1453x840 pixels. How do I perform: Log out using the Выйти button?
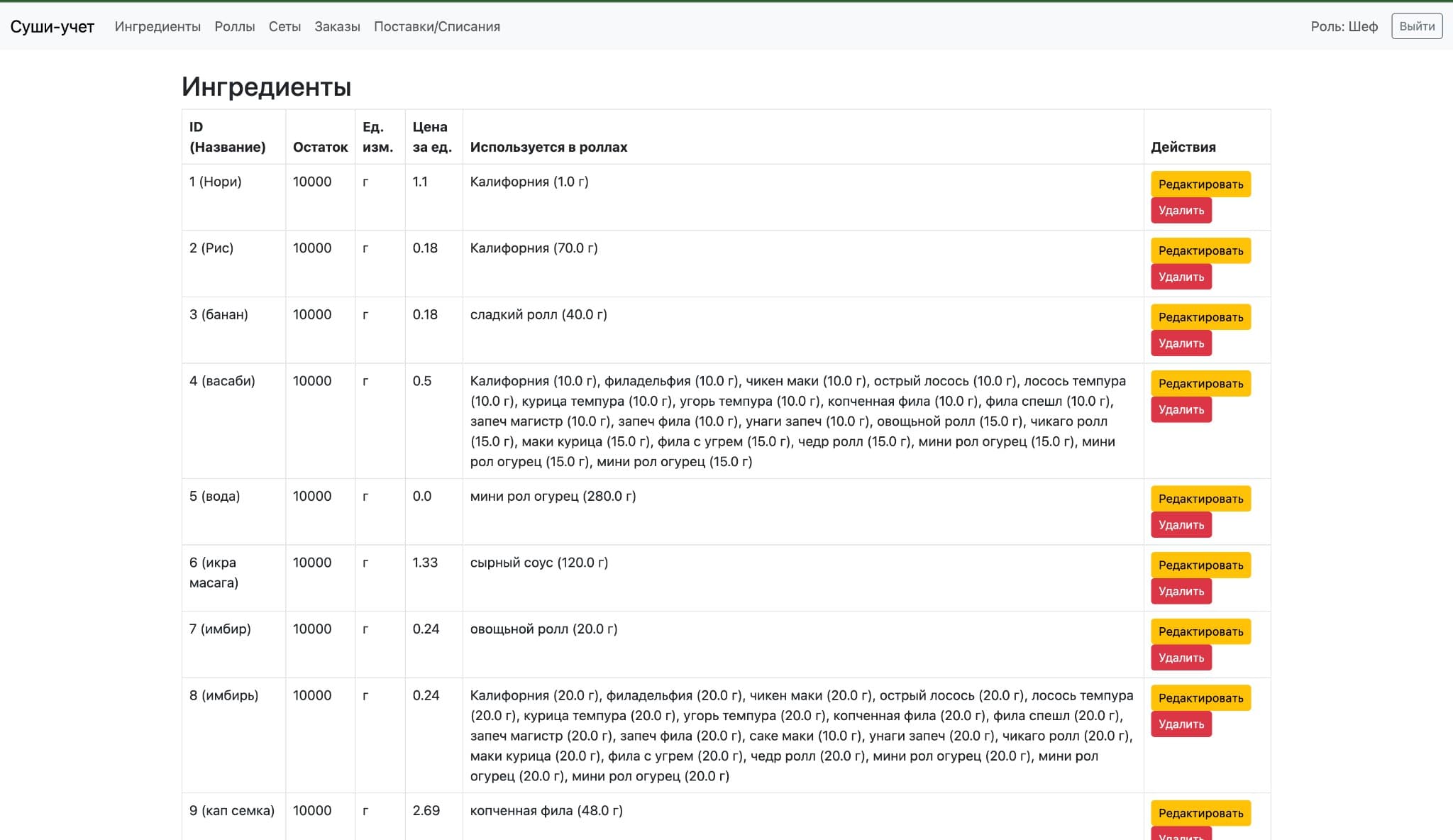[1416, 26]
